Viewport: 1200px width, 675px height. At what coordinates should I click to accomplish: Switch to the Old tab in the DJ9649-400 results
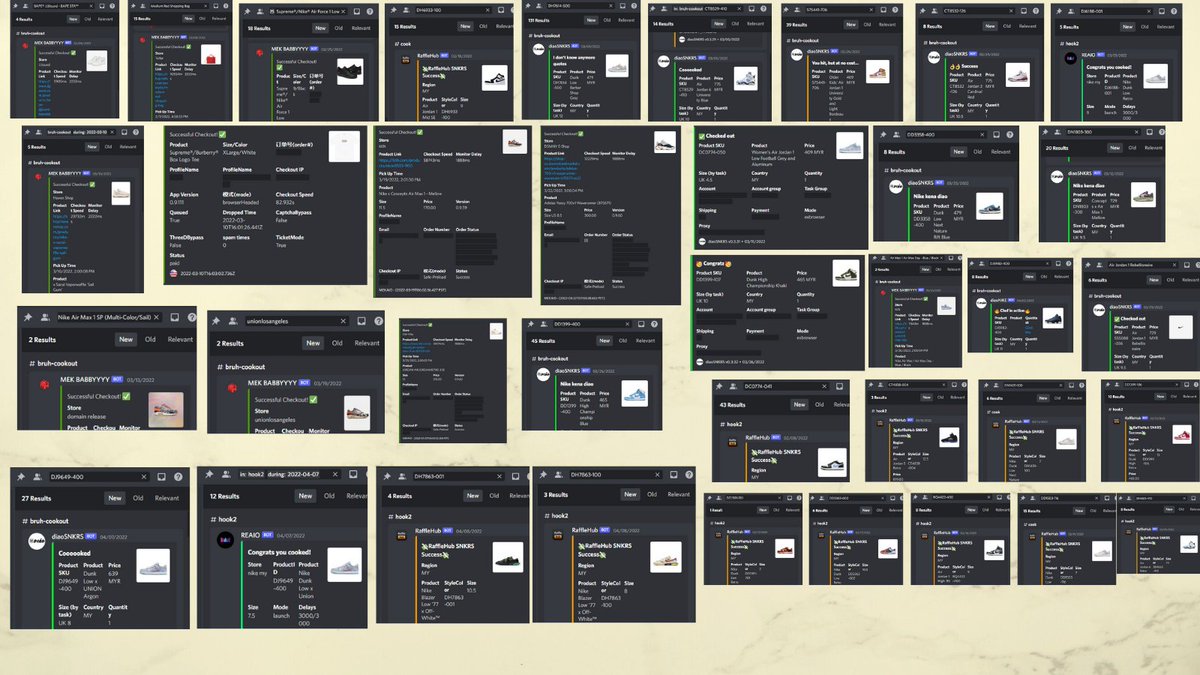point(138,498)
